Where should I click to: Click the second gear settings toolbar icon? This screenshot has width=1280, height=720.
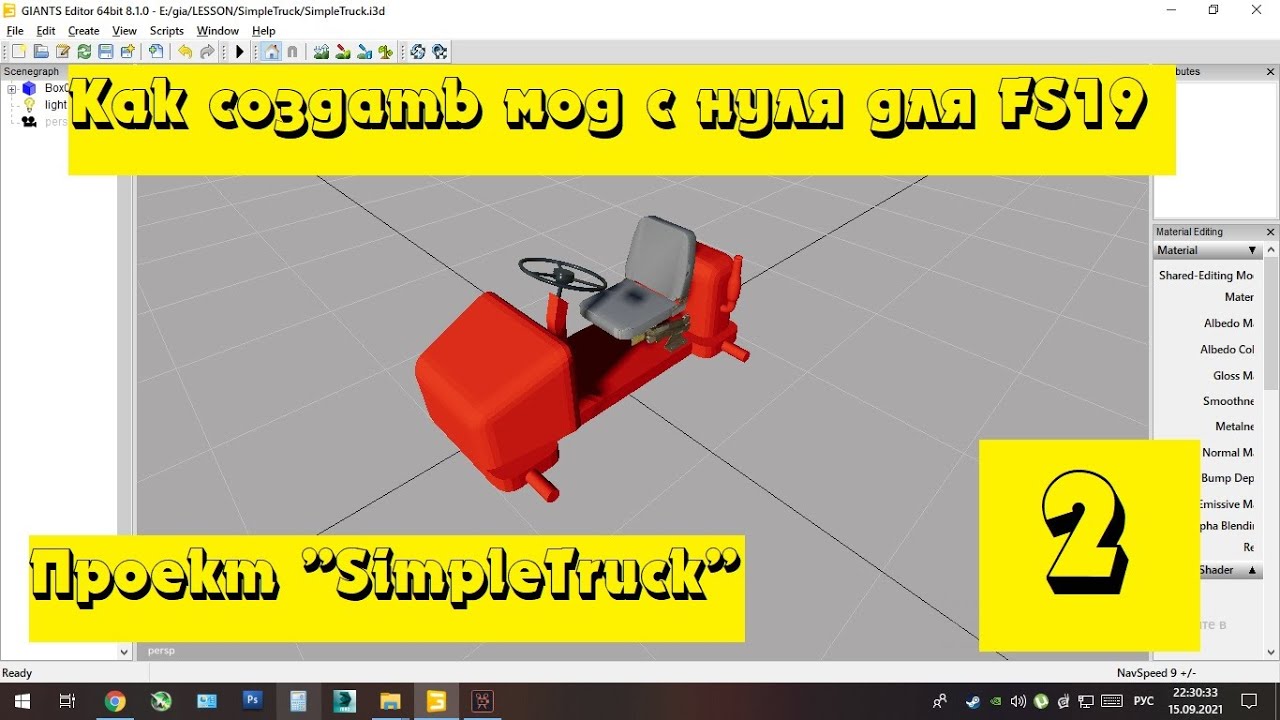(x=440, y=52)
